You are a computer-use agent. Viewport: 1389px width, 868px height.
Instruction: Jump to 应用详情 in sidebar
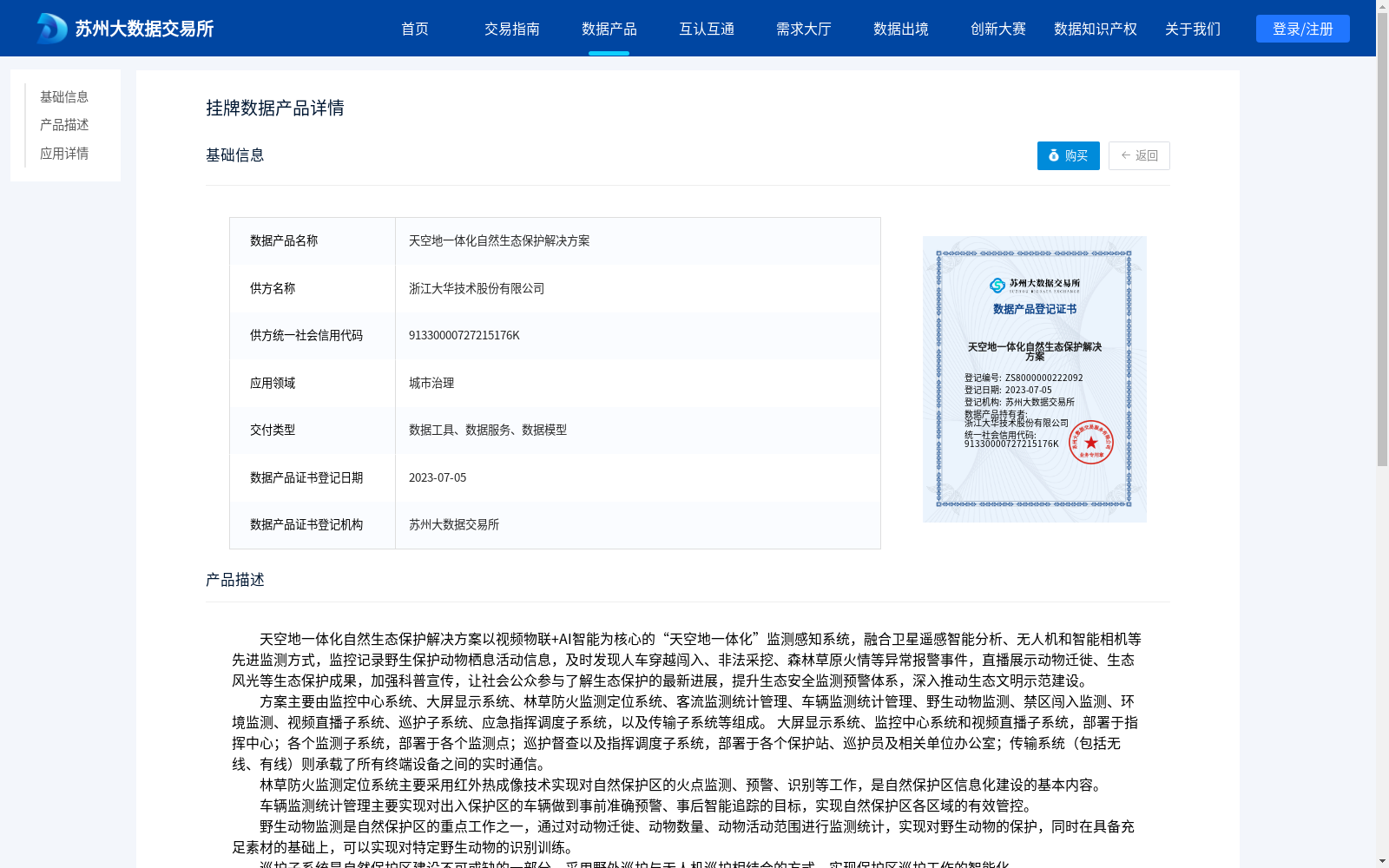pyautogui.click(x=64, y=154)
